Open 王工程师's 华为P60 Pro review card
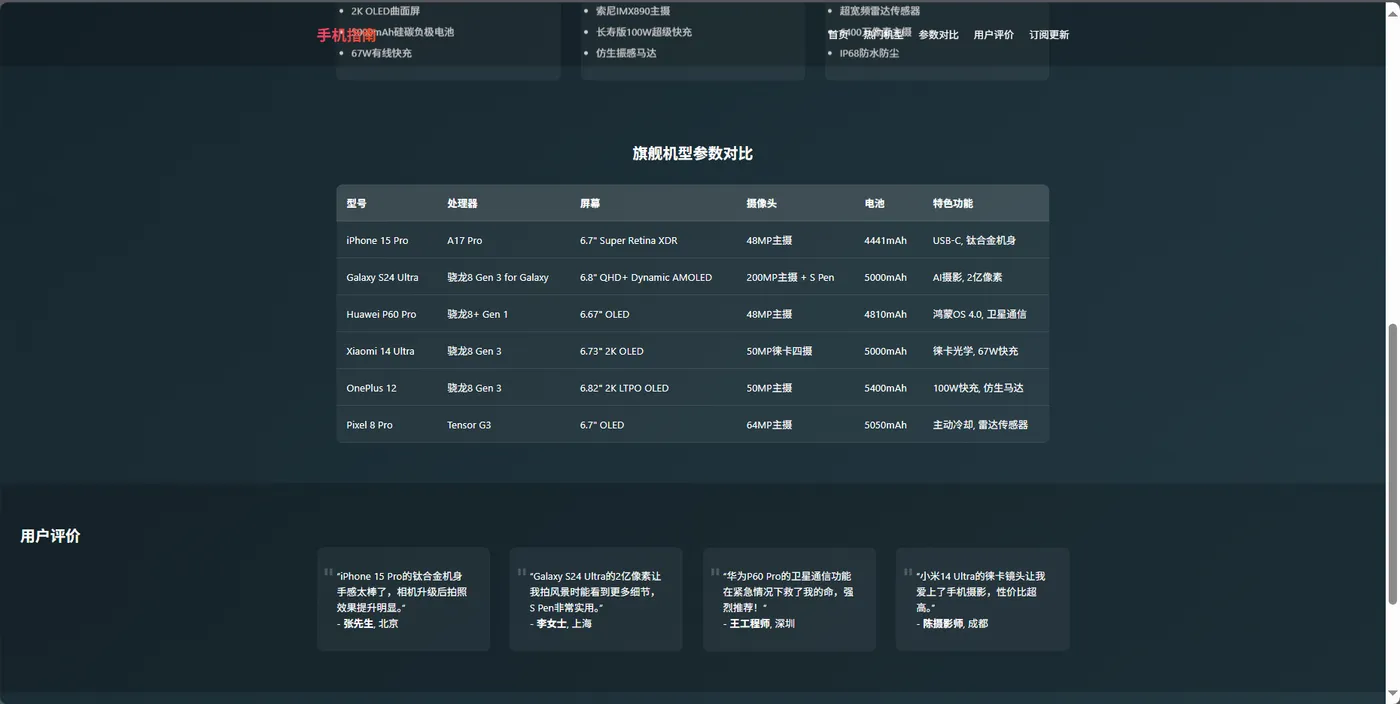 789,599
